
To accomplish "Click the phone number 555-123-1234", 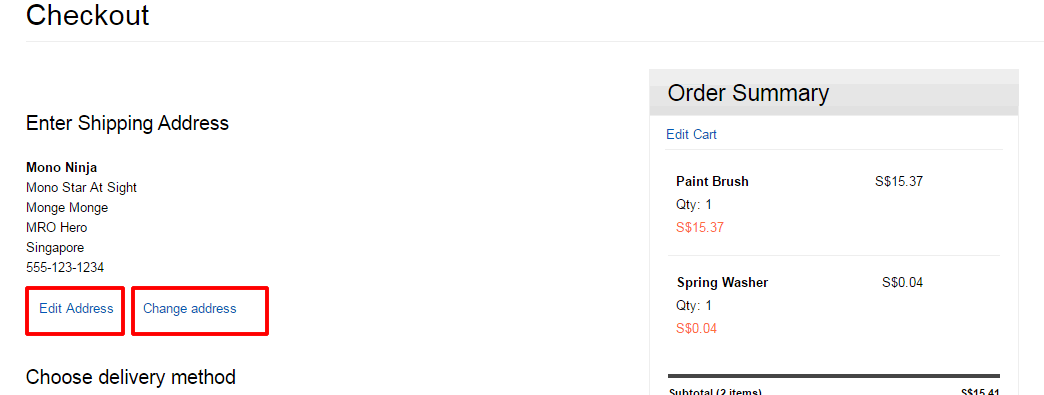I will [65, 268].
